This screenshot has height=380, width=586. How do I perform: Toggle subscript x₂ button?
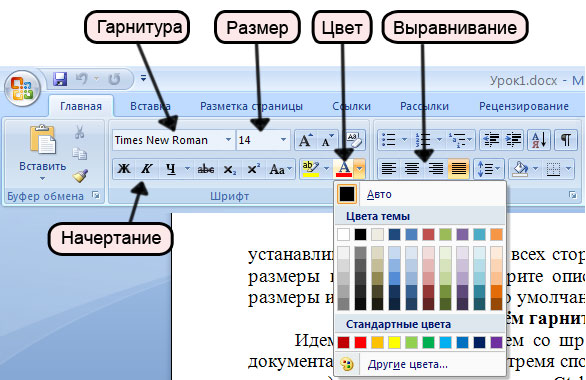[229, 169]
